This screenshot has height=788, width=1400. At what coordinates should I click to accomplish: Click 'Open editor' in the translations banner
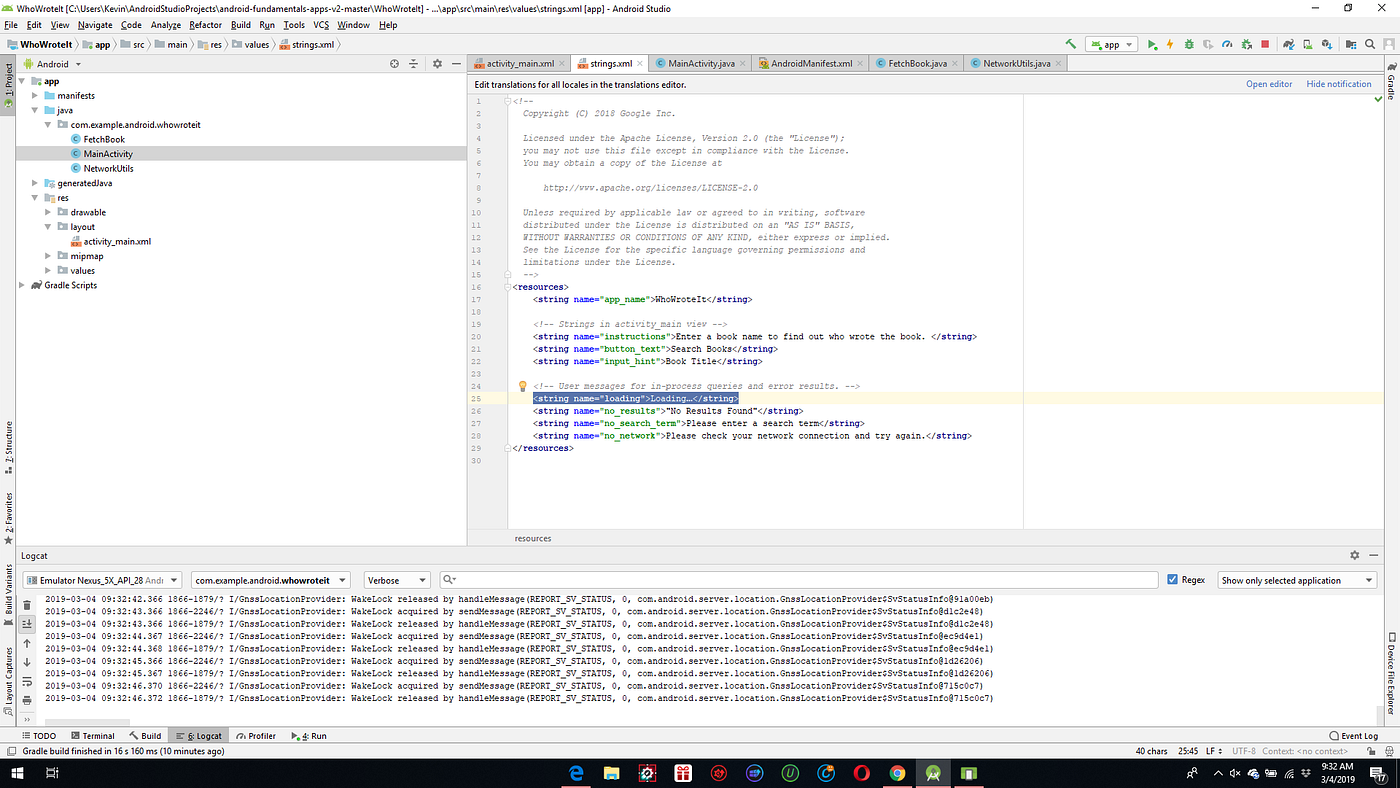point(1269,84)
